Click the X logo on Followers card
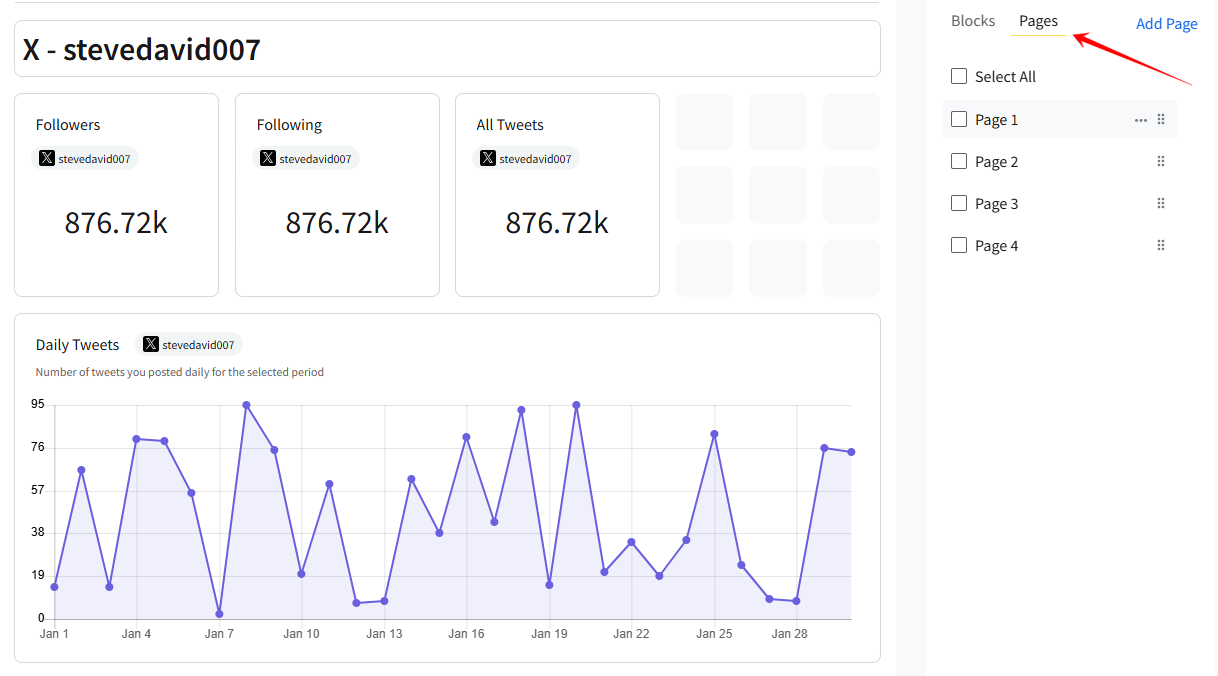 point(46,158)
